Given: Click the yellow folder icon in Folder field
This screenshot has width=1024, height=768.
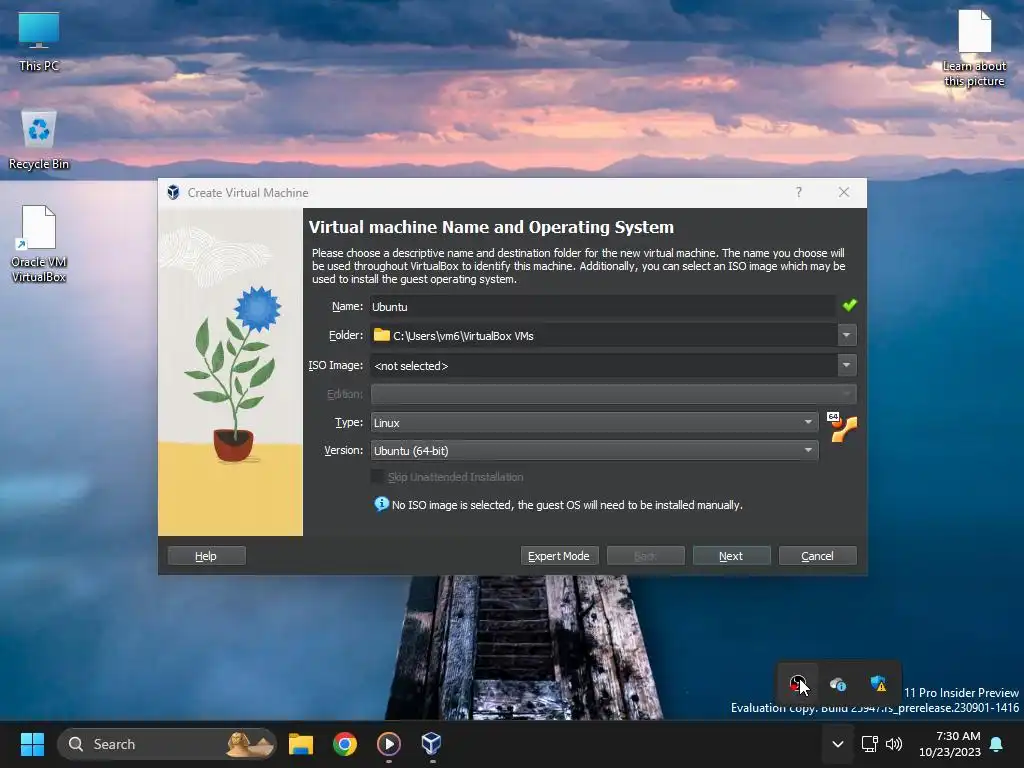Looking at the screenshot, I should click(381, 335).
